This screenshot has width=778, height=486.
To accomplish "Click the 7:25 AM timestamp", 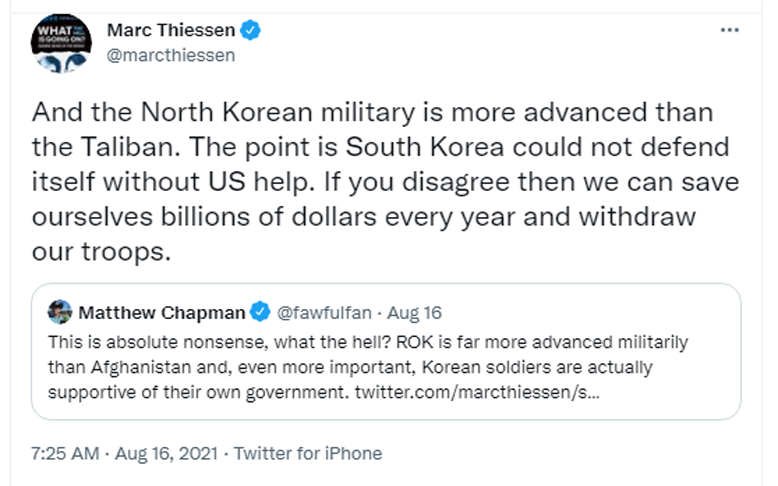I will (x=65, y=453).
